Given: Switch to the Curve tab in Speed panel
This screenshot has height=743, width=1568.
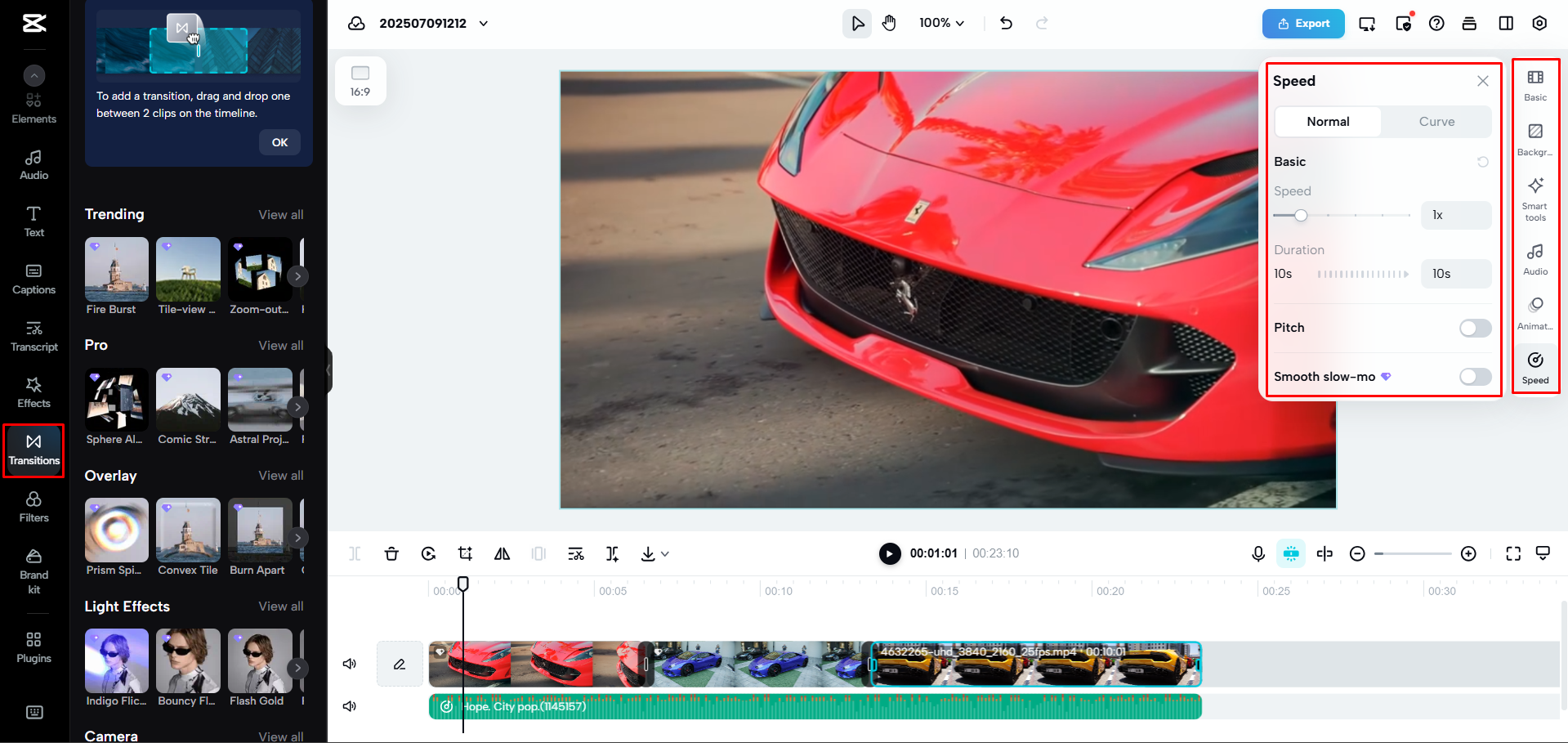Looking at the screenshot, I should point(1436,121).
